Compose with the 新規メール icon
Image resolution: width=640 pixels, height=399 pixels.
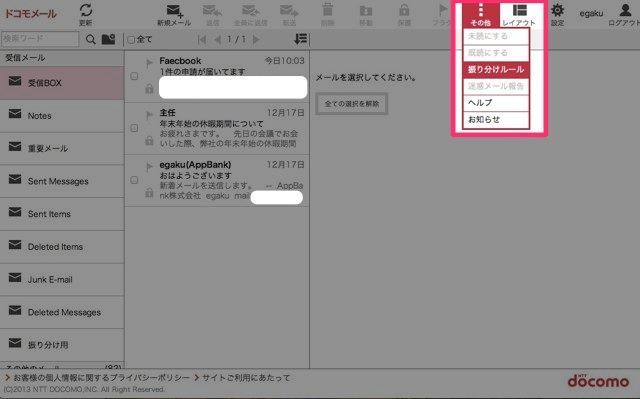pyautogui.click(x=174, y=15)
